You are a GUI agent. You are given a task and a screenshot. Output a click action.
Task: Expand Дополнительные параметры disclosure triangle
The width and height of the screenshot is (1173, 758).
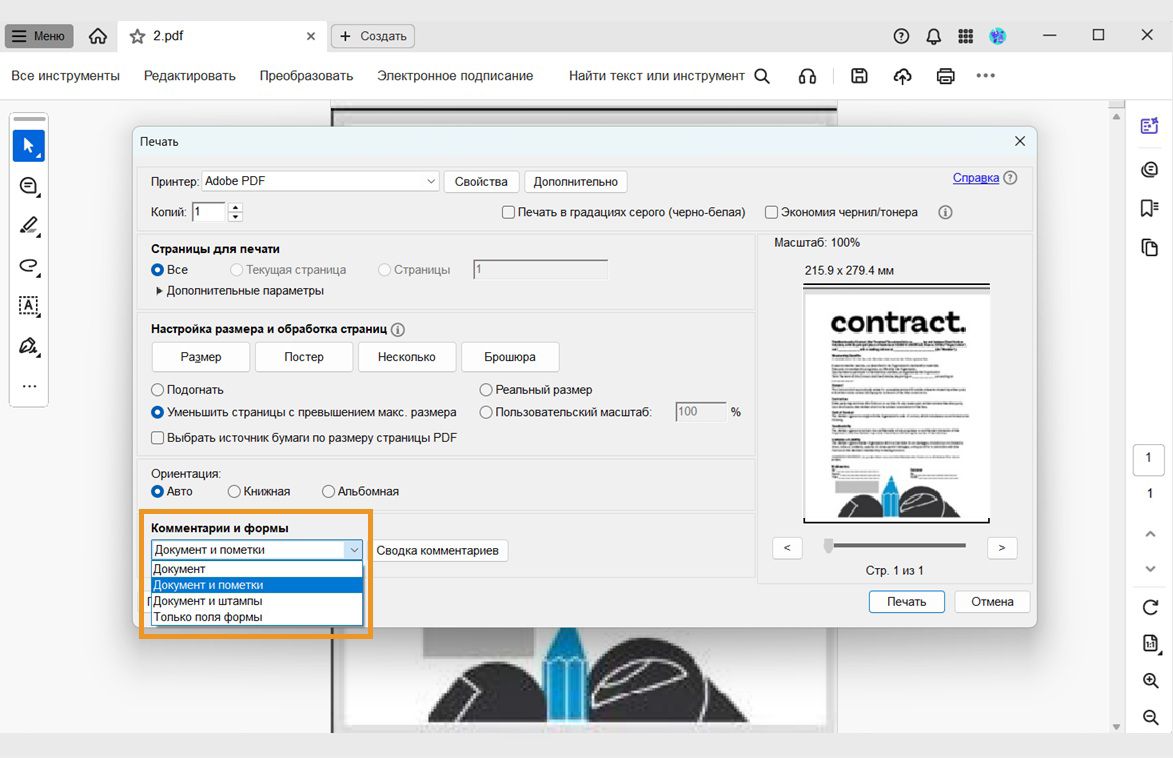pyautogui.click(x=159, y=291)
